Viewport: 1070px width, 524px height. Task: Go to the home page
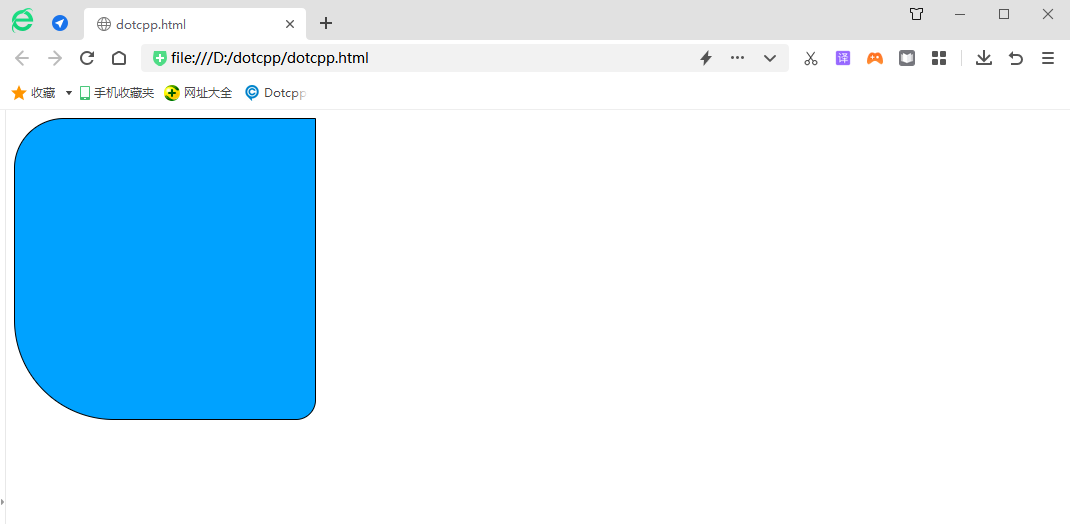pyautogui.click(x=119, y=58)
